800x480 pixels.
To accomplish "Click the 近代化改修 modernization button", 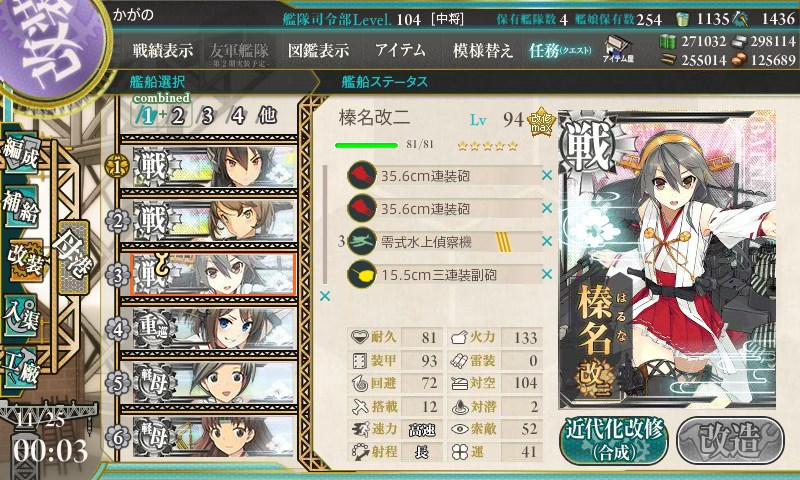I will point(614,439).
